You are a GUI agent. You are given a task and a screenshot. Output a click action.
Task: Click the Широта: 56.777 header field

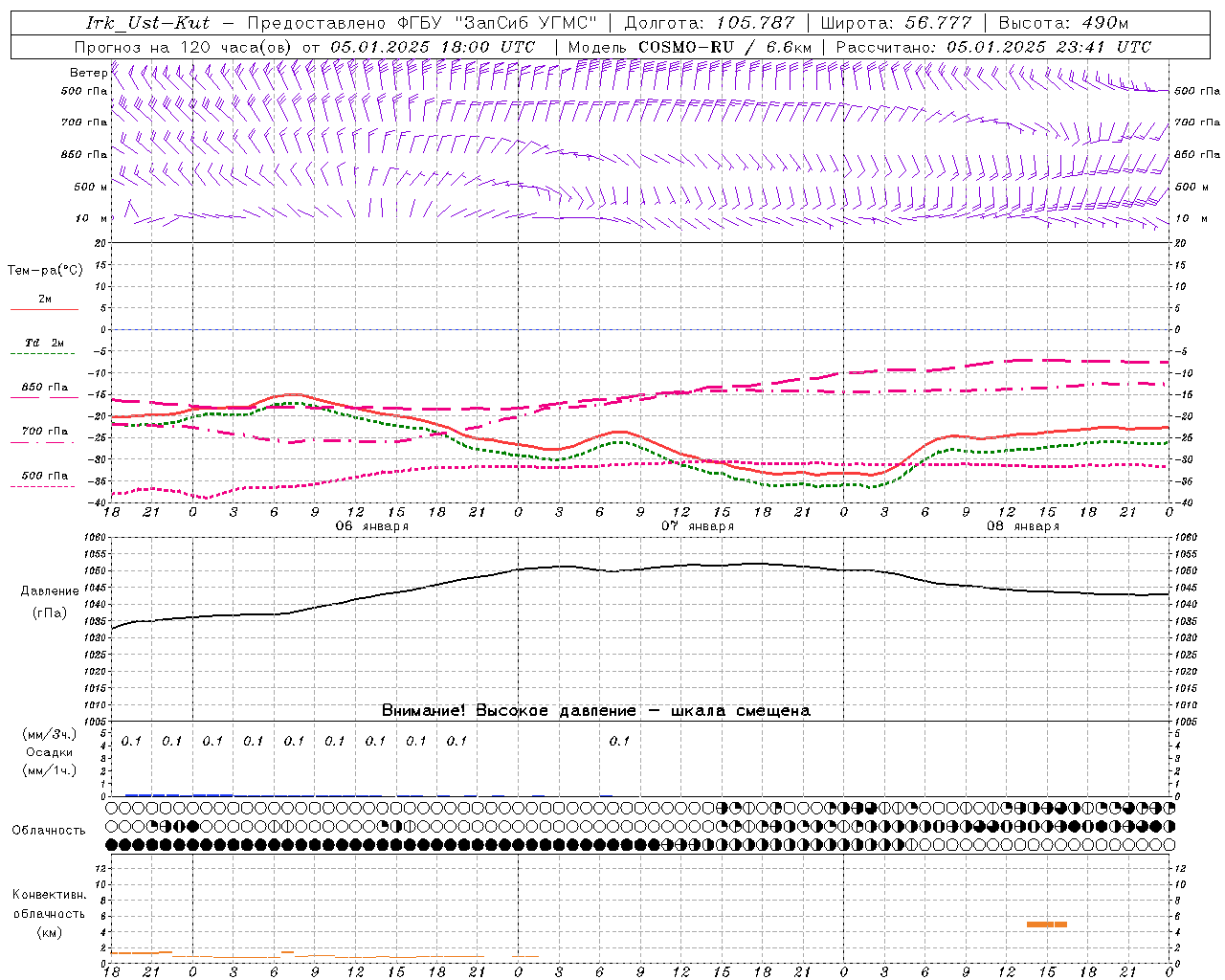(896, 23)
